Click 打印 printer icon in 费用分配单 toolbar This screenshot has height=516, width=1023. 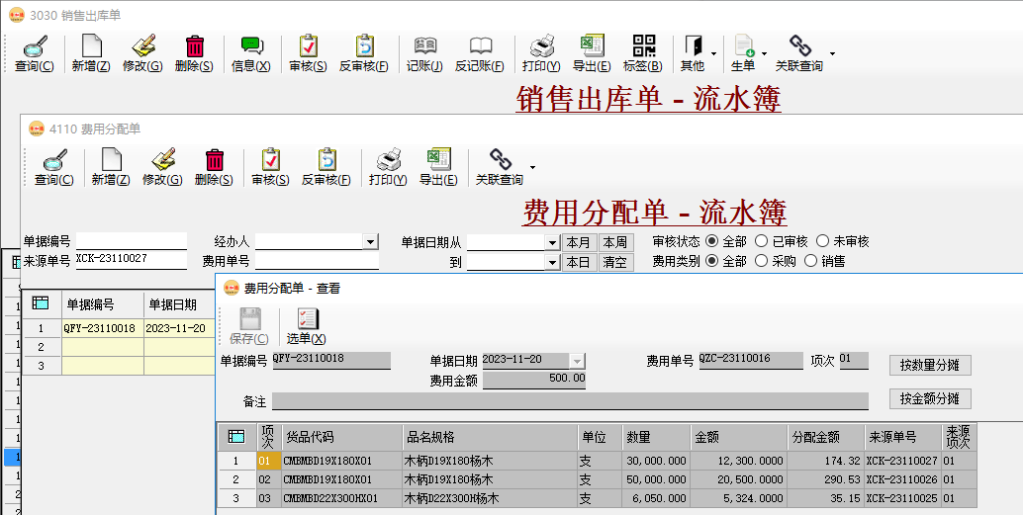pyautogui.click(x=389, y=160)
